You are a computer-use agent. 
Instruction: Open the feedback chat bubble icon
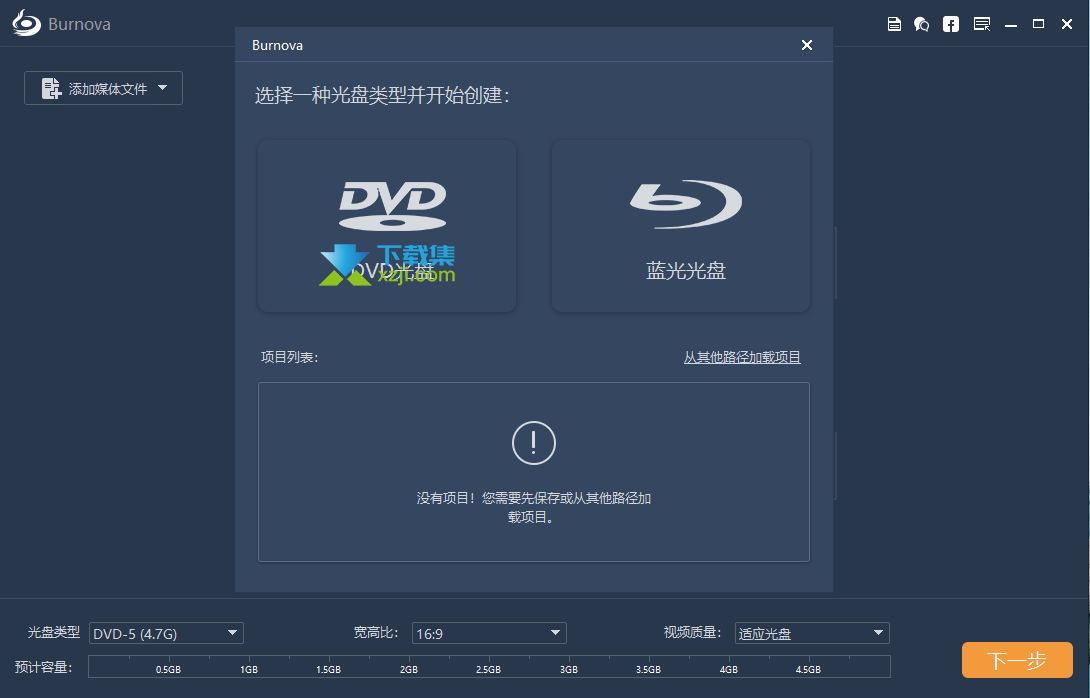point(922,24)
